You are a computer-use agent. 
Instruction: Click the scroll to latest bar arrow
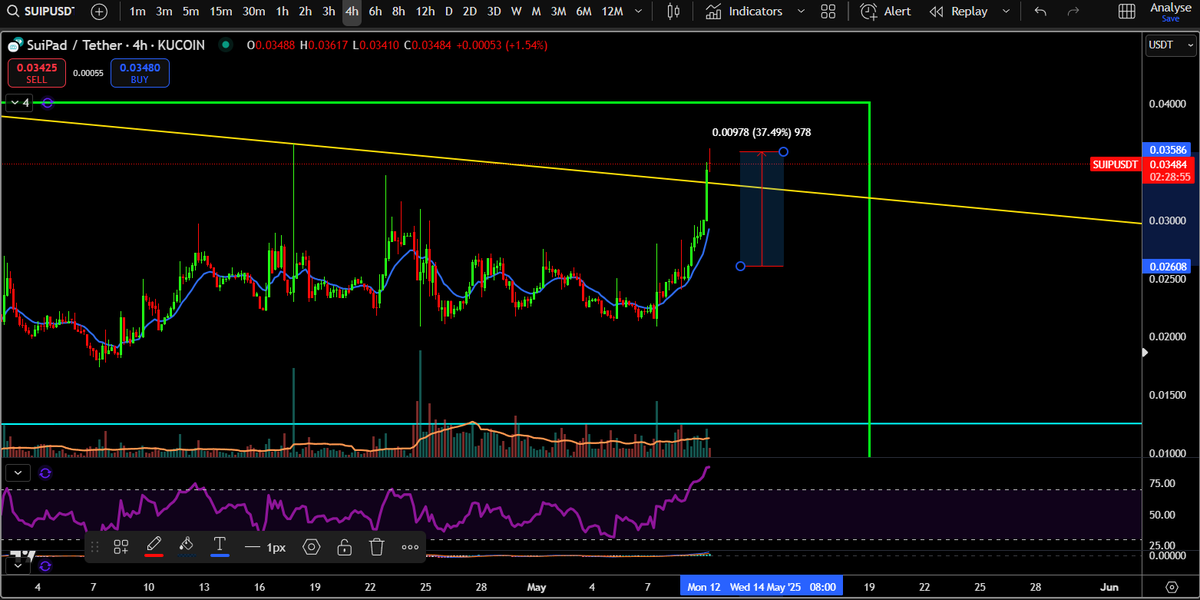1146,351
